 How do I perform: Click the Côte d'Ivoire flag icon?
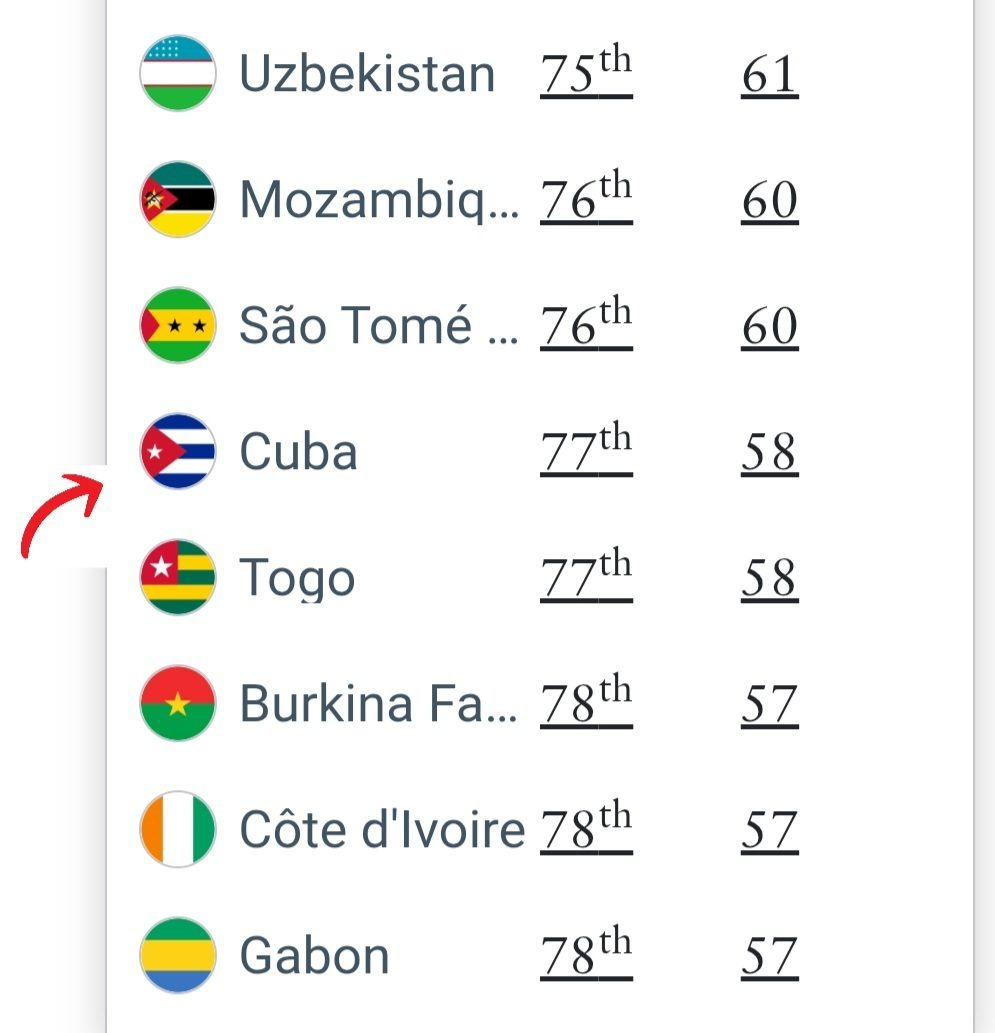click(177, 829)
